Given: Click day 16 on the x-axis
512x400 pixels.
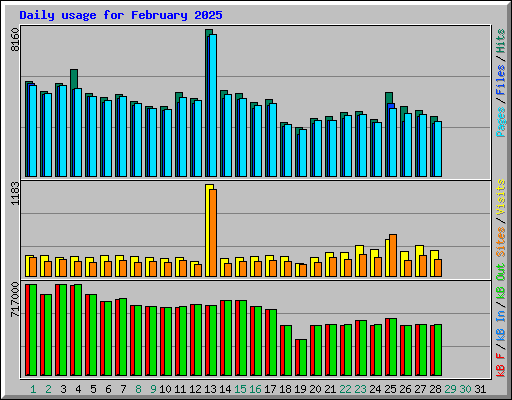Looking at the screenshot, I should [x=255, y=389].
